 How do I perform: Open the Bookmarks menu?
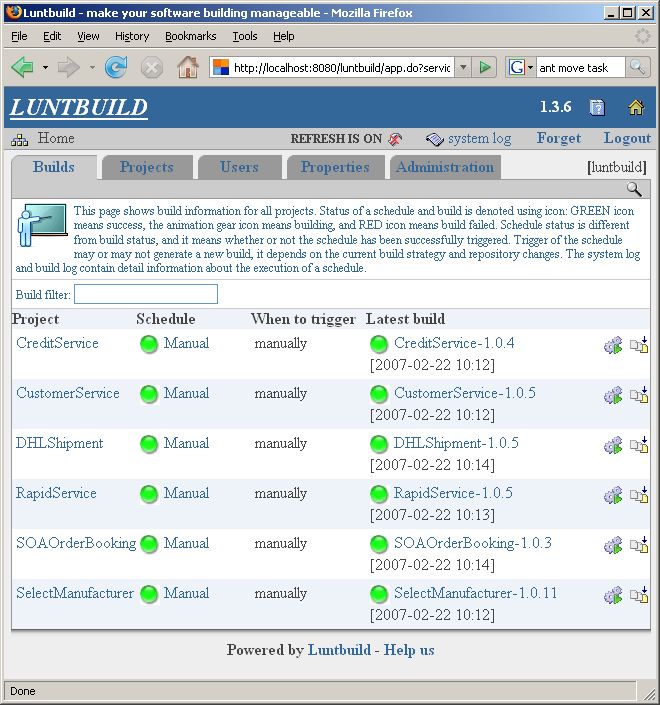click(x=190, y=36)
